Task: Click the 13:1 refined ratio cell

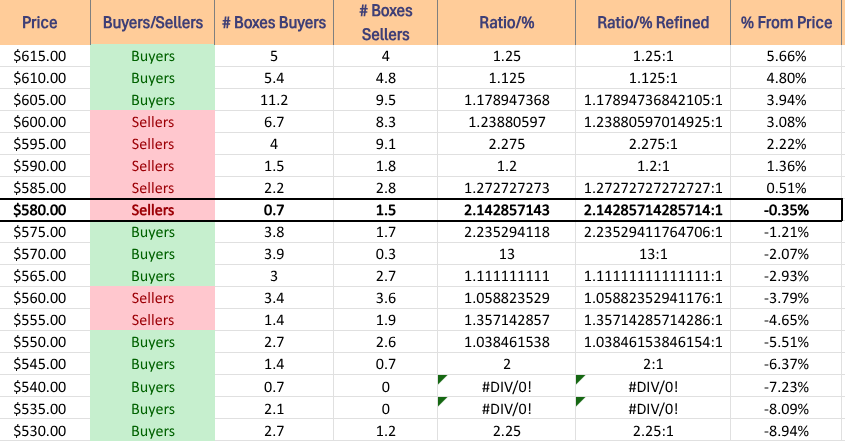Action: click(x=652, y=254)
